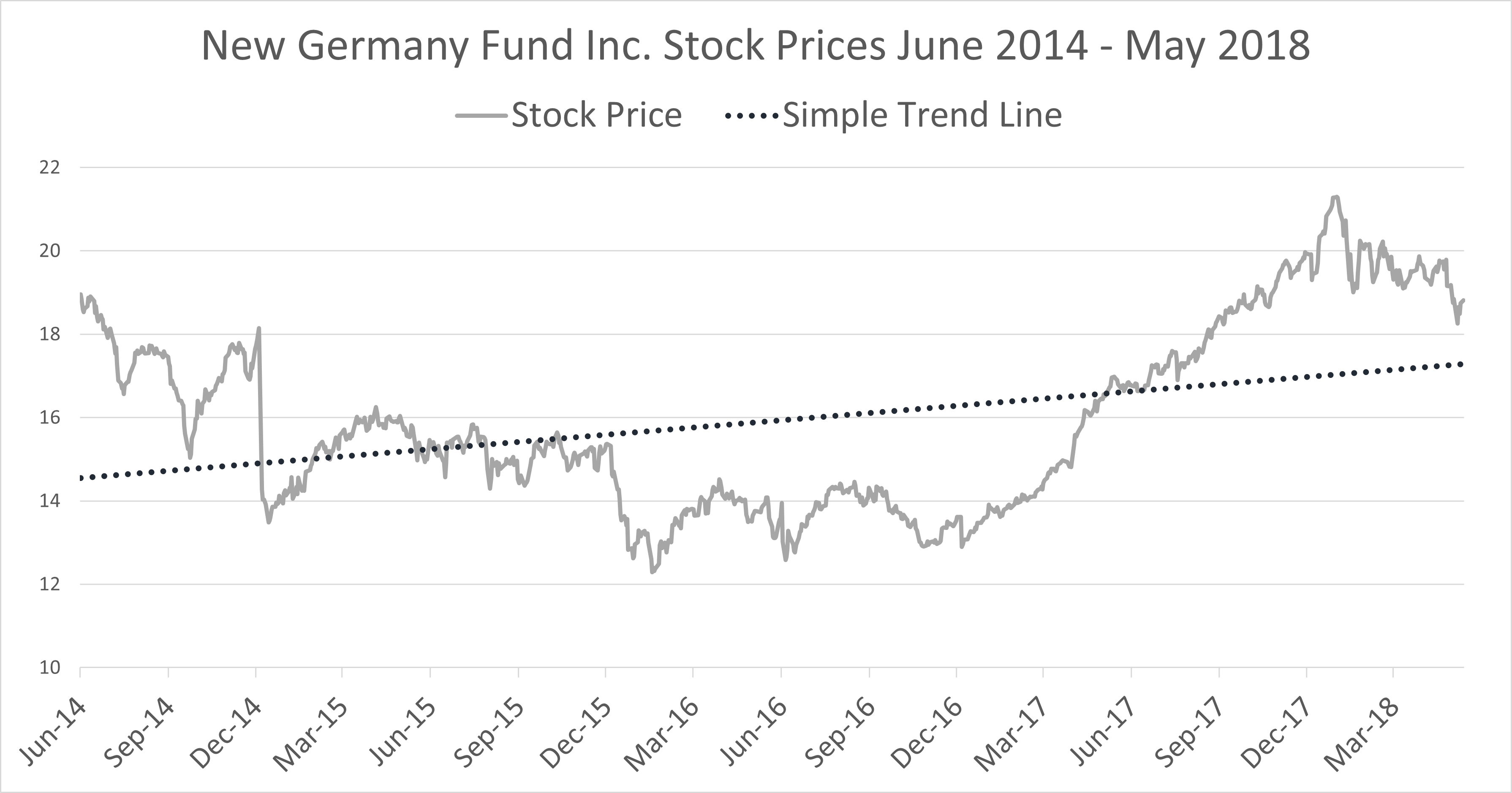Click the stock price peak near Jan 2018

coord(1335,197)
